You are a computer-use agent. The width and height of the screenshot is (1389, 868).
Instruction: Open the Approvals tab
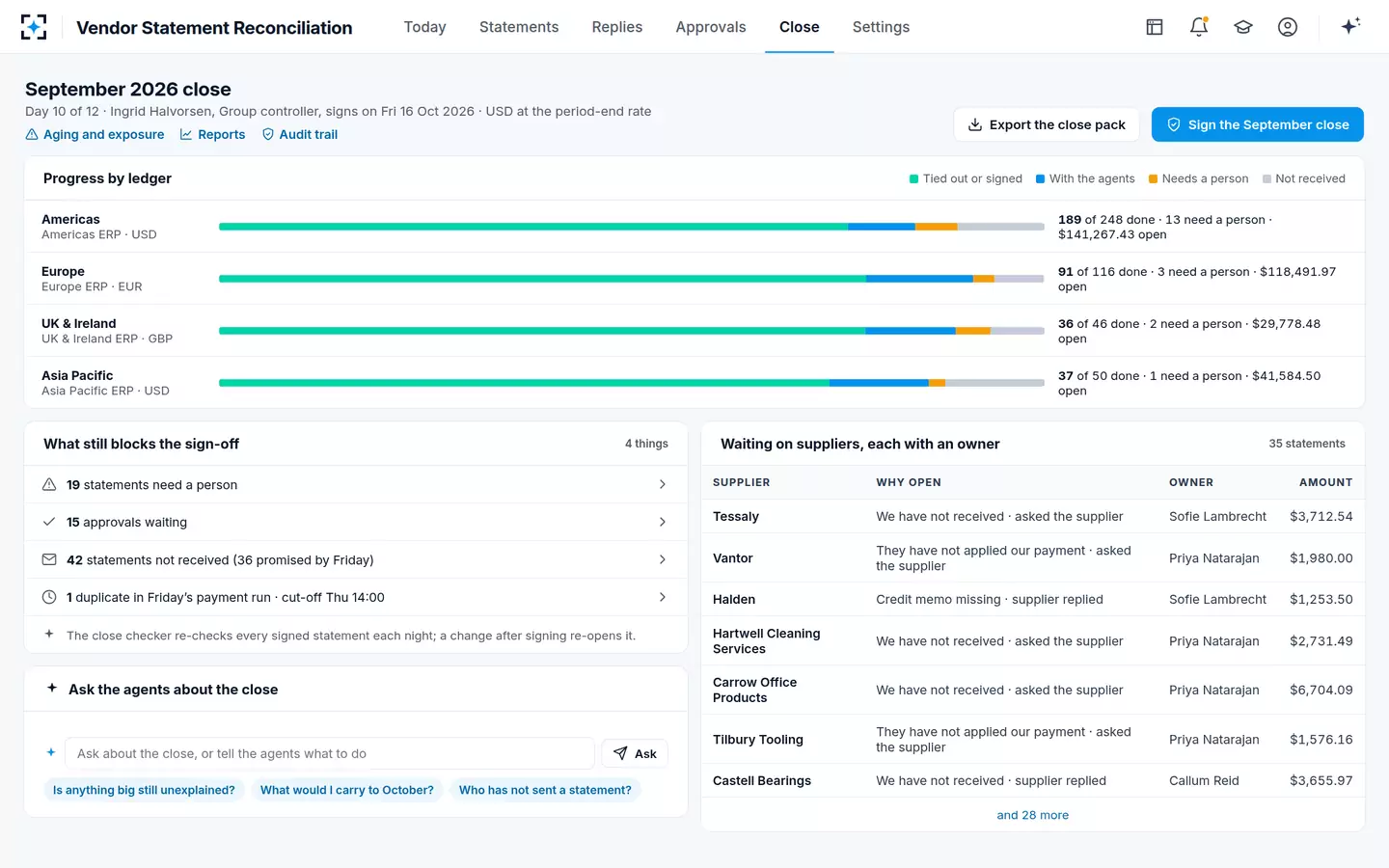(x=711, y=27)
